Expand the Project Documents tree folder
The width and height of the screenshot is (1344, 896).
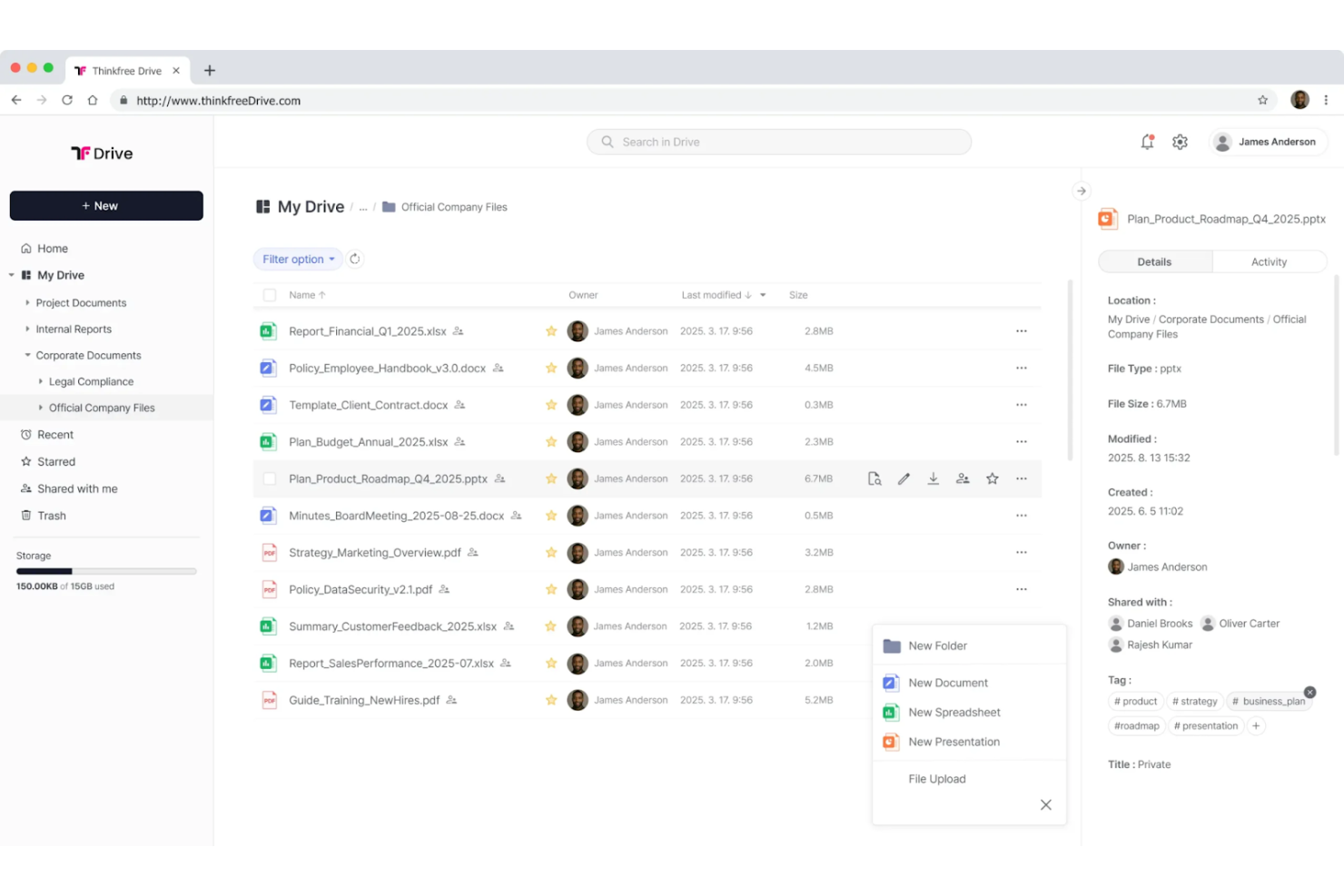pyautogui.click(x=28, y=302)
